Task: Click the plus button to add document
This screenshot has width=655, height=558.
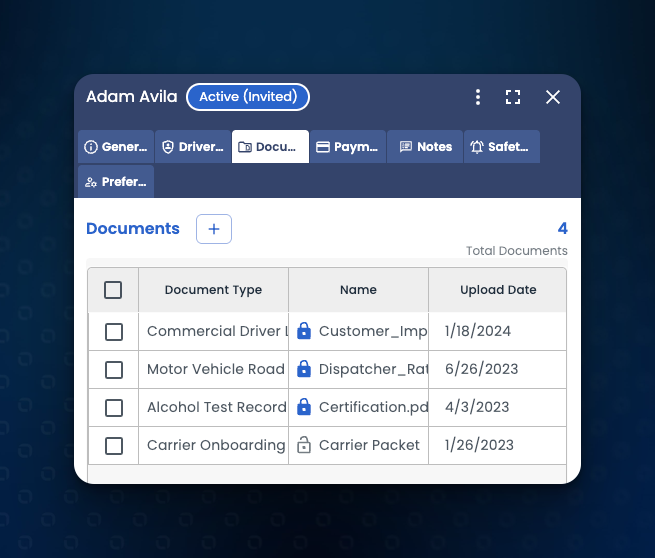Action: point(214,229)
